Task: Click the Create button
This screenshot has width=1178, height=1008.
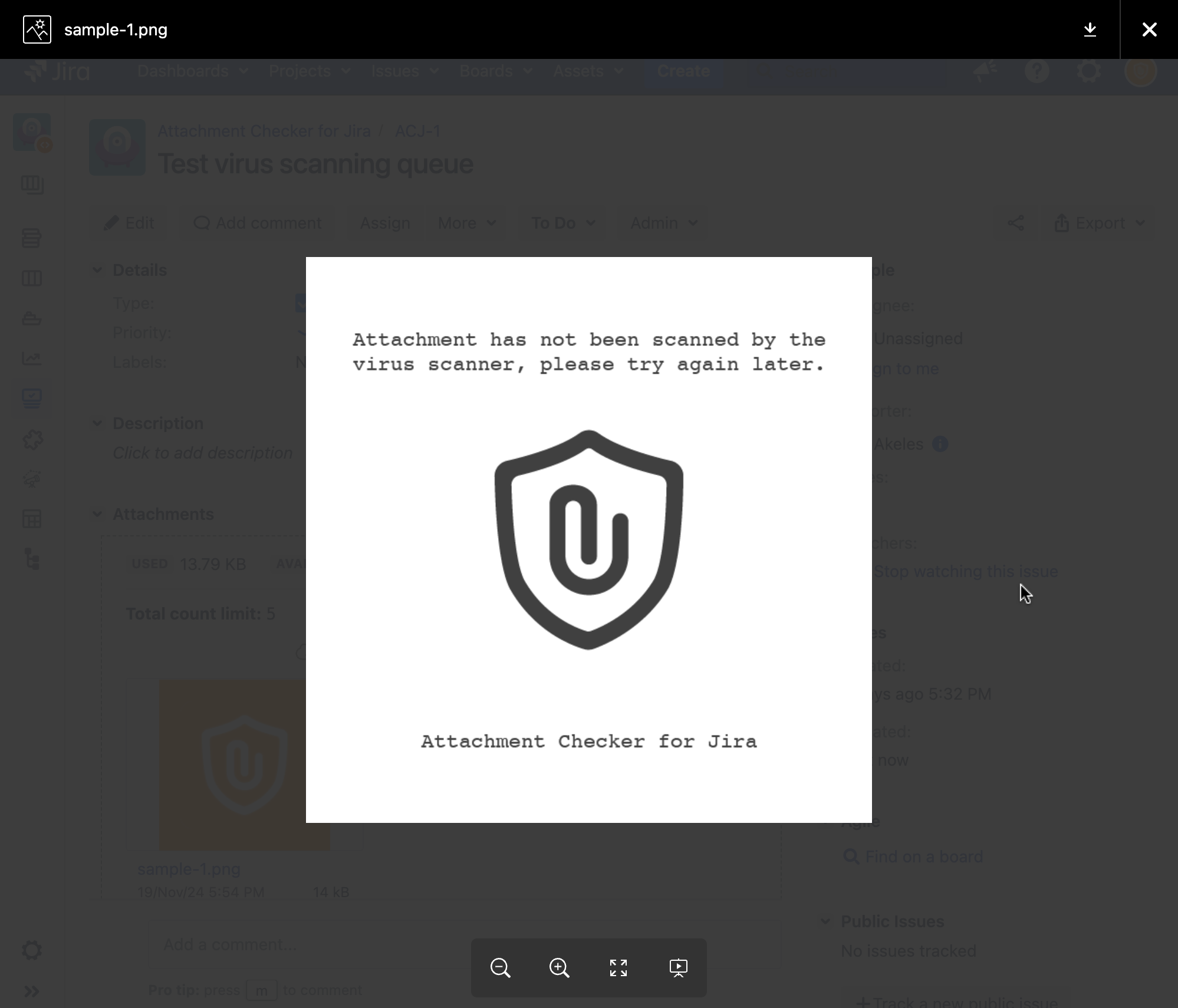Action: tap(683, 71)
